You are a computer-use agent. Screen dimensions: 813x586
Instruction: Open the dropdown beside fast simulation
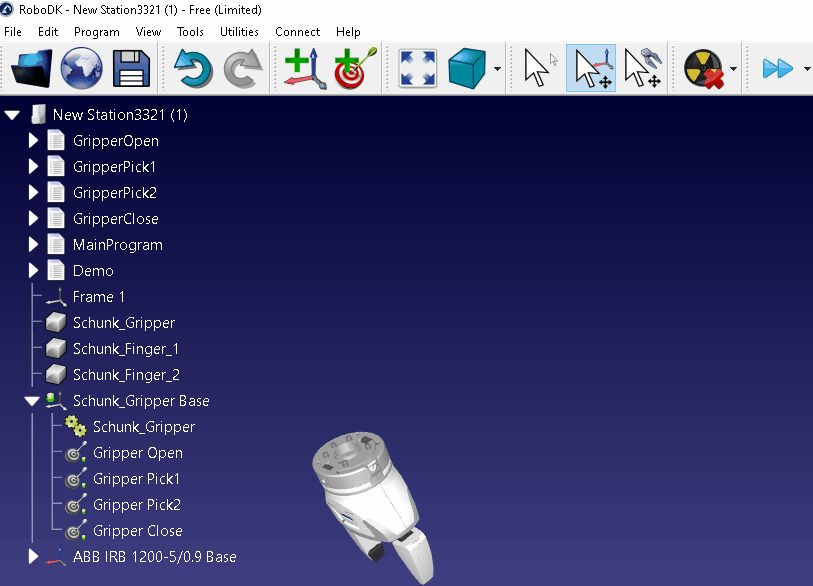click(x=806, y=68)
